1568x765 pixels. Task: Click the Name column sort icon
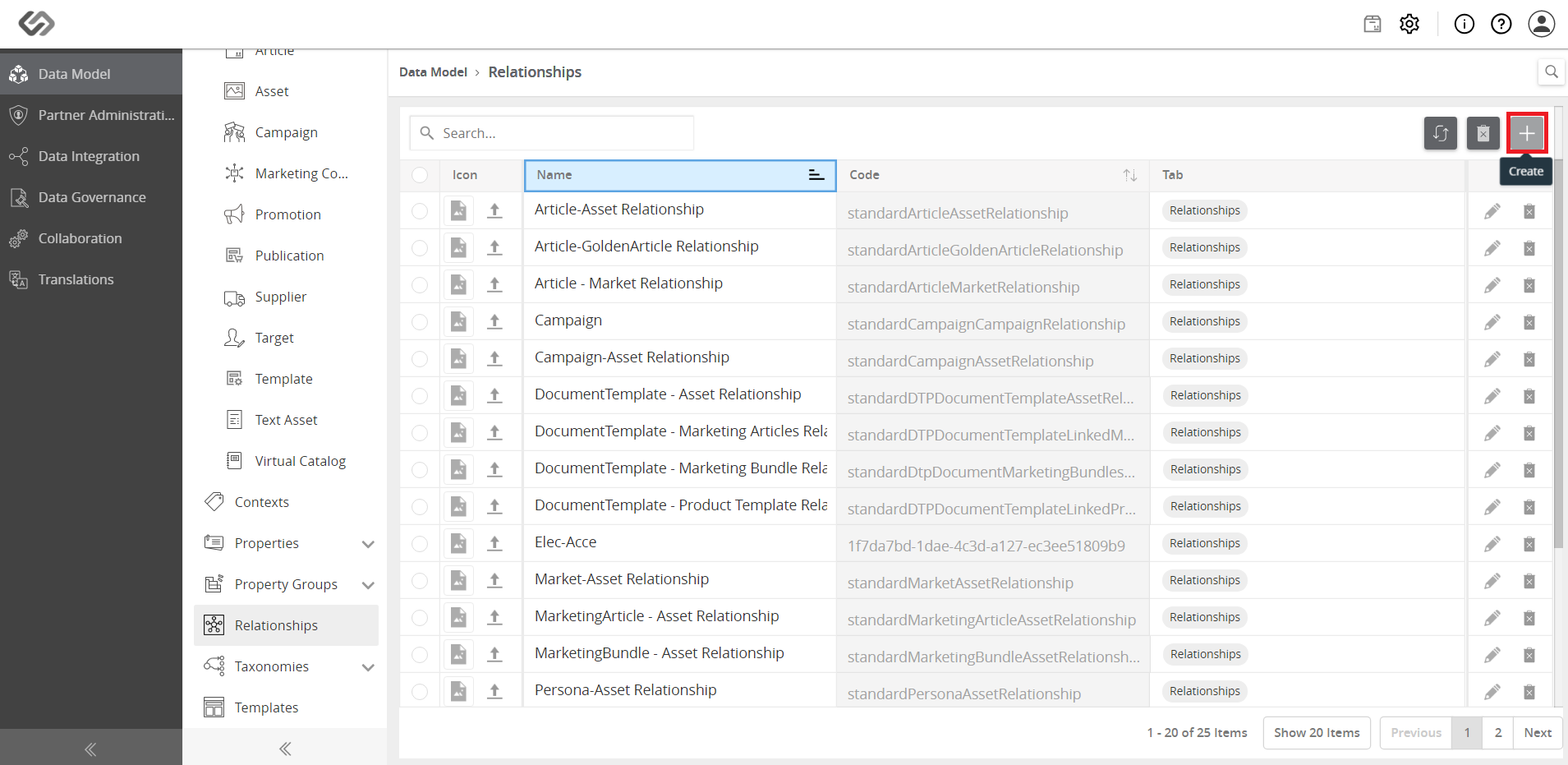pyautogui.click(x=816, y=175)
